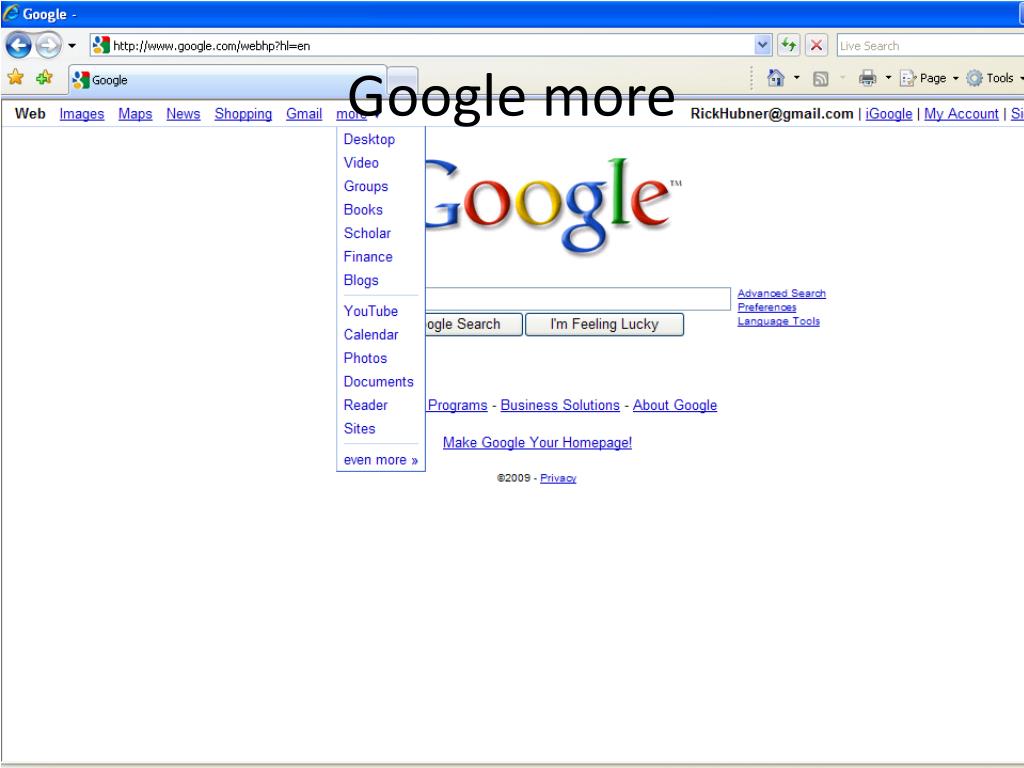
Task: Click the Add to Favorites icon
Action: point(44,78)
